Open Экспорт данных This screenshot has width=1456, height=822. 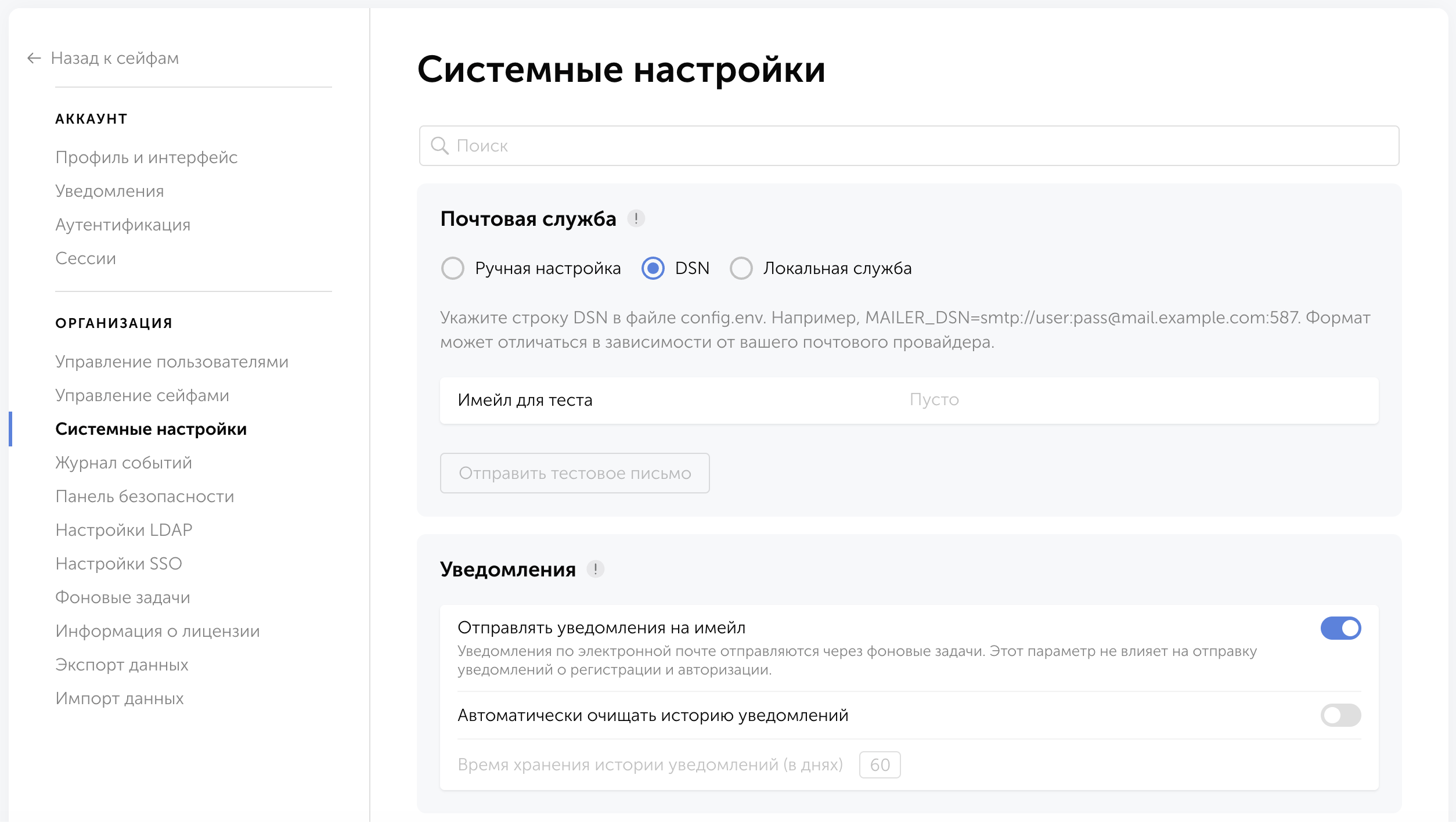pos(121,665)
